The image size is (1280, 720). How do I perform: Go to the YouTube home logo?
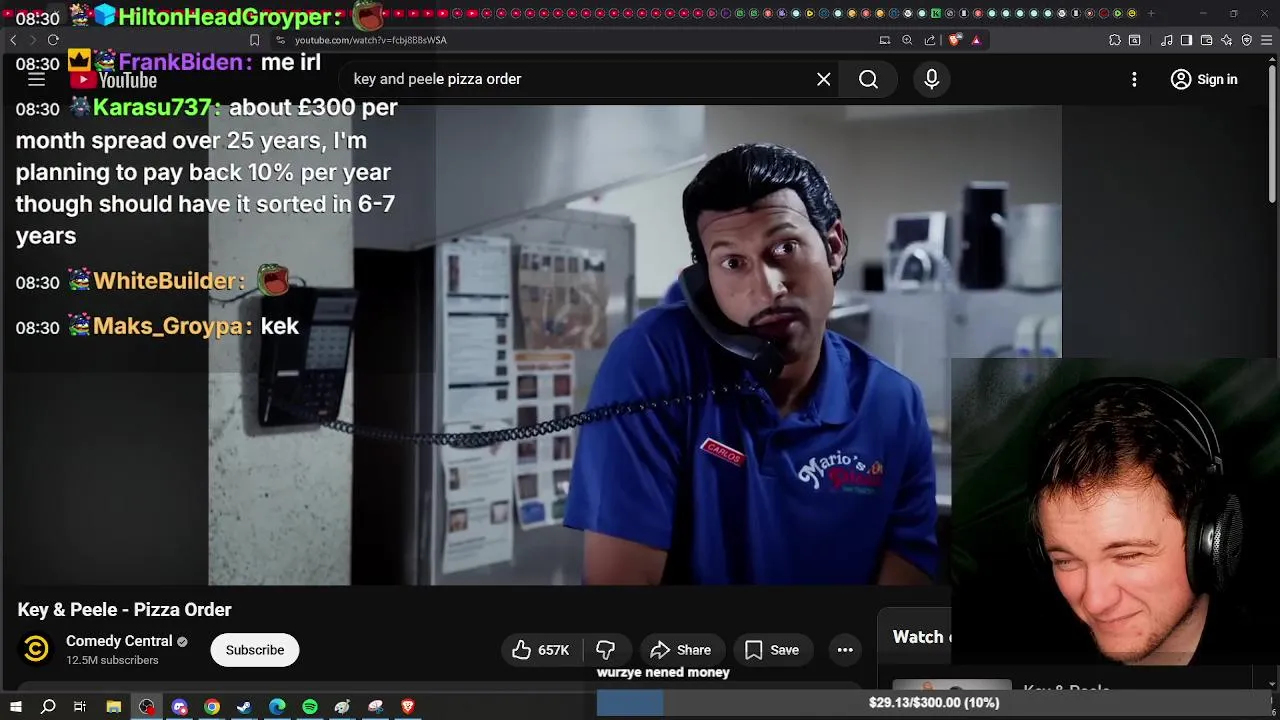[x=113, y=80]
